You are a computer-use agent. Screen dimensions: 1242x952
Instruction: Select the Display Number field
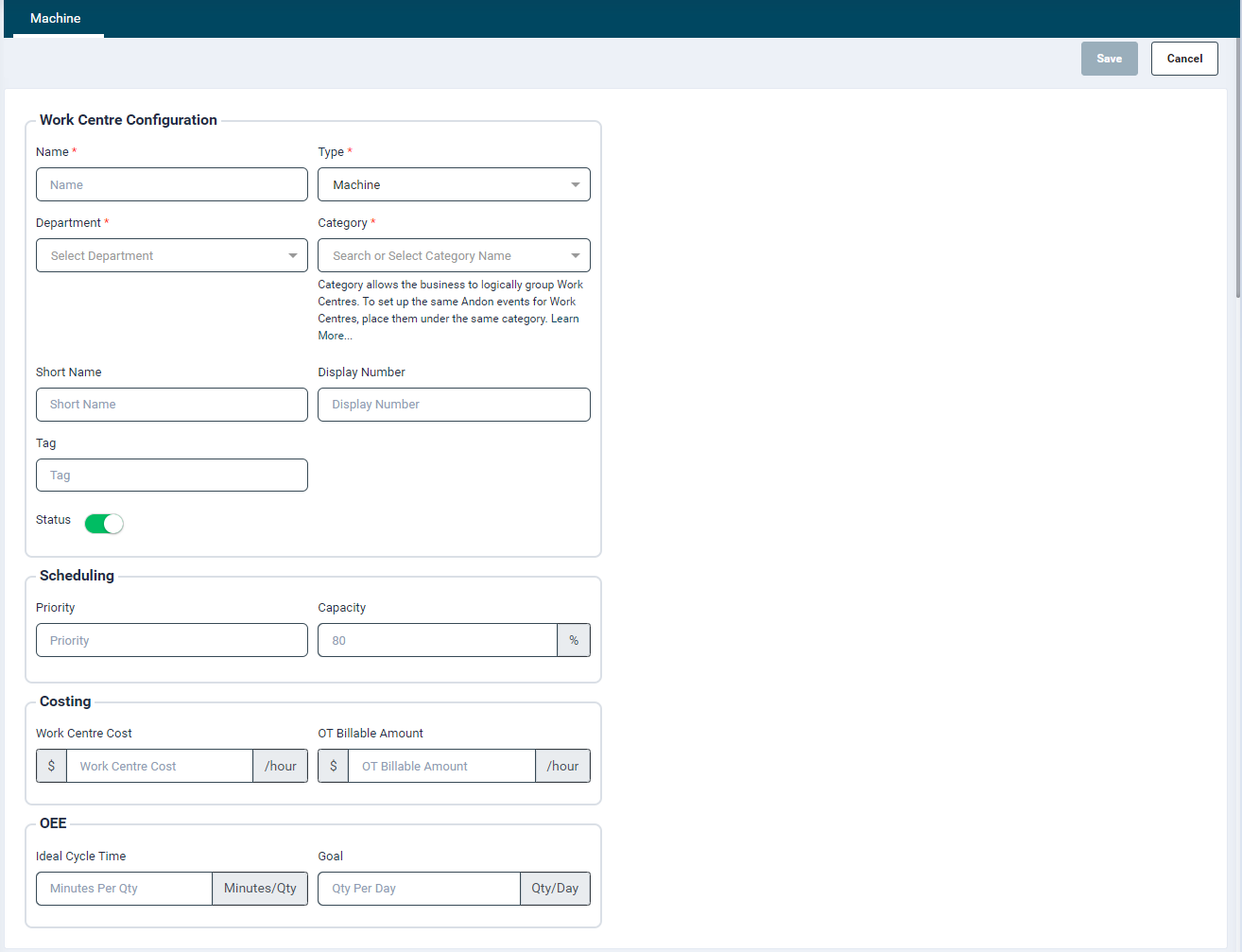(454, 405)
